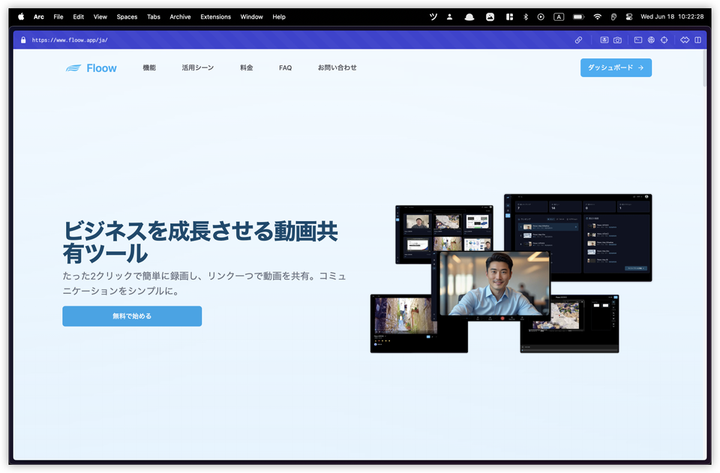Open the Spaces menu

[x=127, y=17]
